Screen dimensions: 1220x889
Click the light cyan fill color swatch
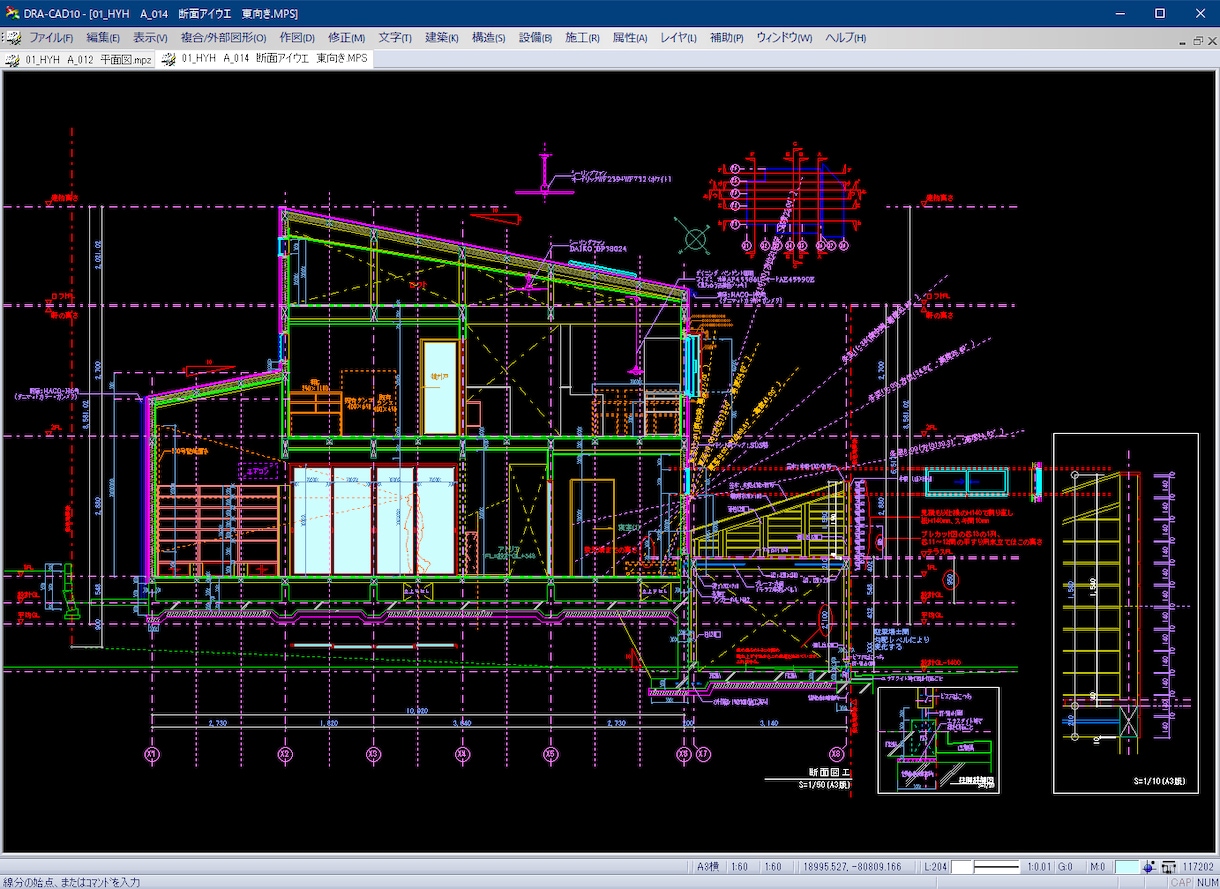(x=1127, y=867)
